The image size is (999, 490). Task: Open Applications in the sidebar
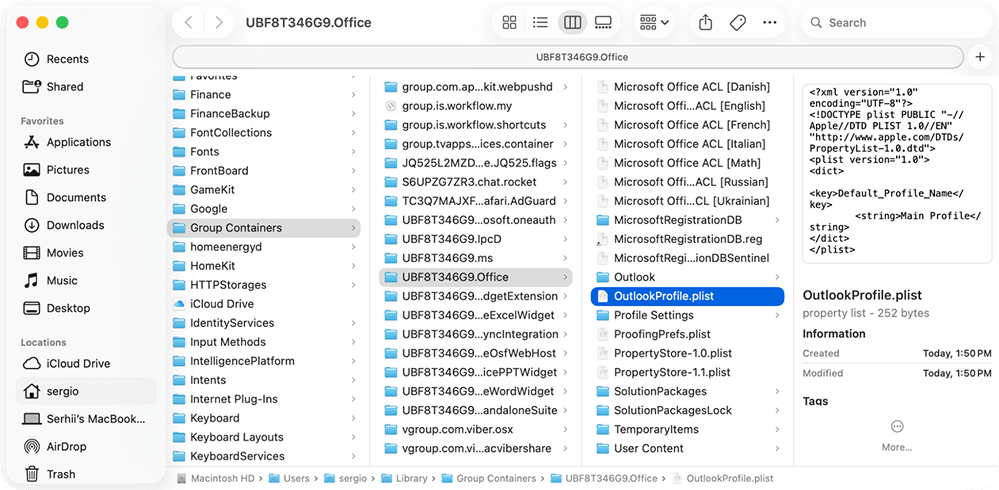click(86, 142)
